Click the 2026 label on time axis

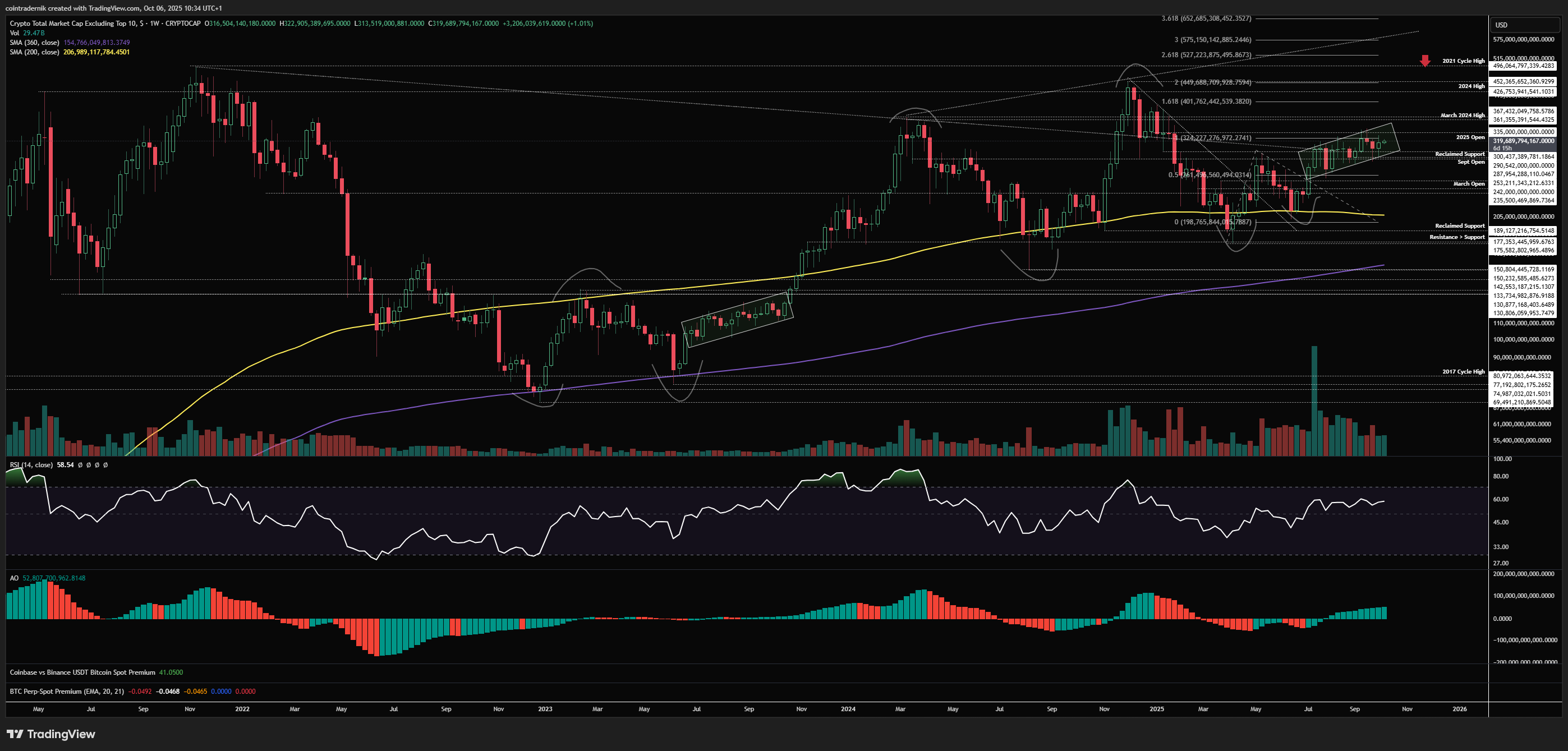1459,709
